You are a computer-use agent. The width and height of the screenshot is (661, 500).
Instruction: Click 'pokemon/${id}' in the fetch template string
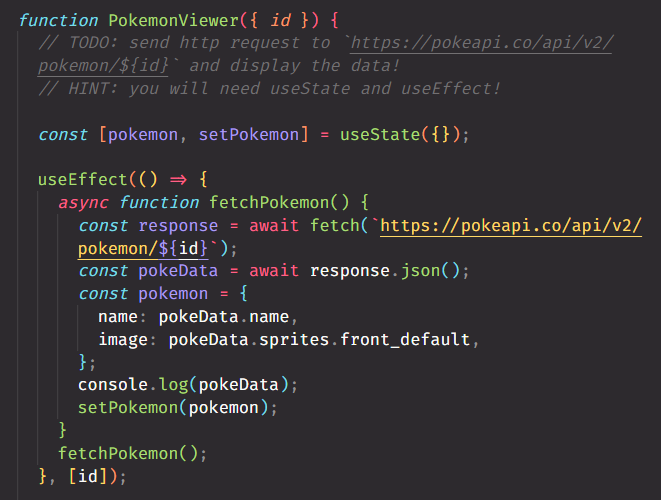pos(142,249)
